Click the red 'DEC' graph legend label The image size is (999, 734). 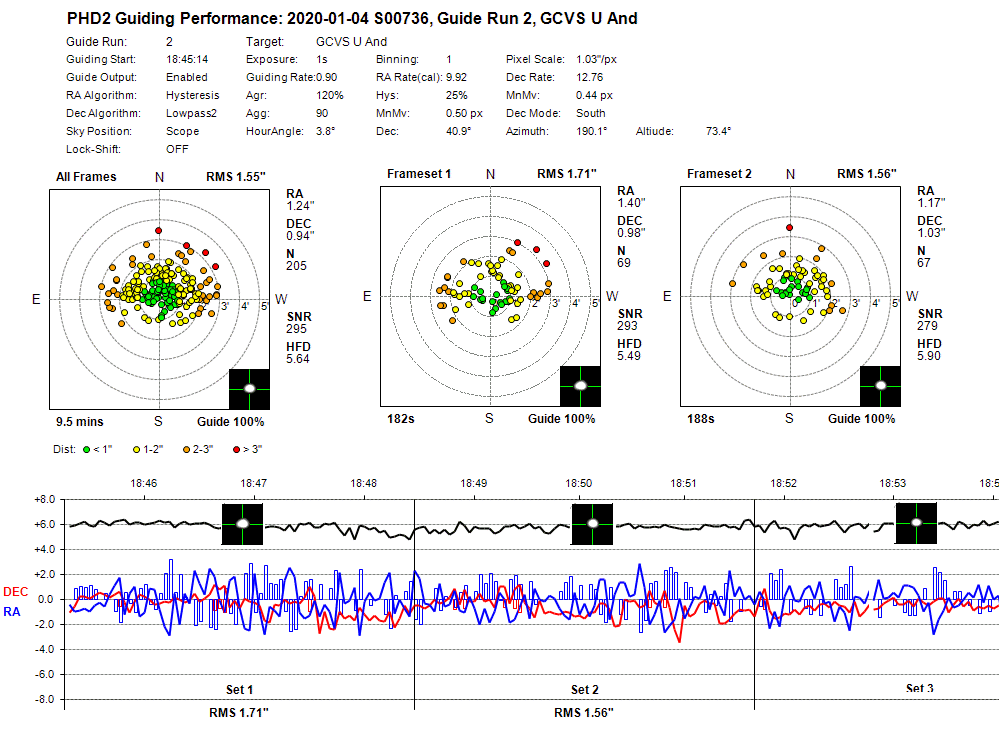(16, 592)
